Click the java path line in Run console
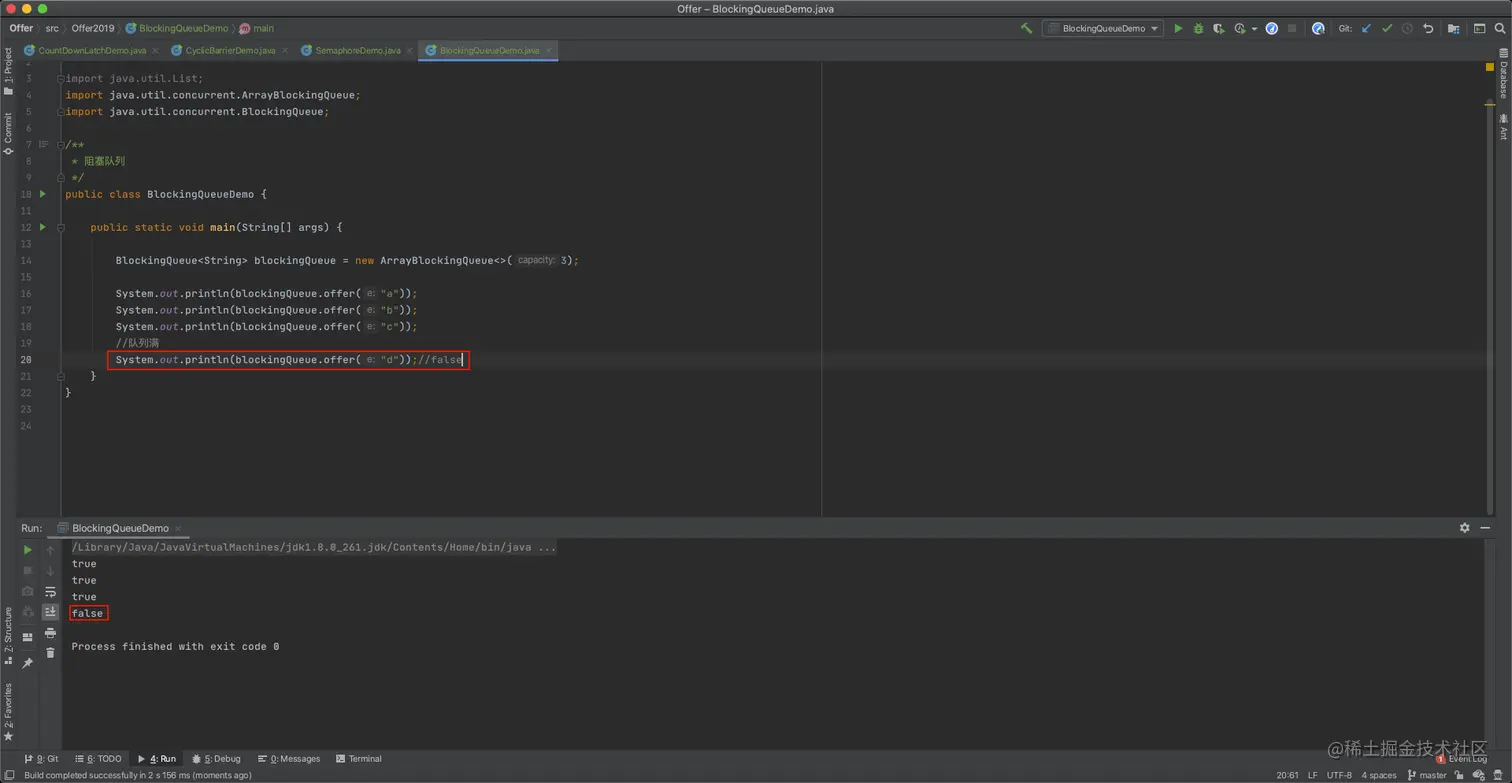Screen dimensions: 1512x783 click(x=314, y=548)
